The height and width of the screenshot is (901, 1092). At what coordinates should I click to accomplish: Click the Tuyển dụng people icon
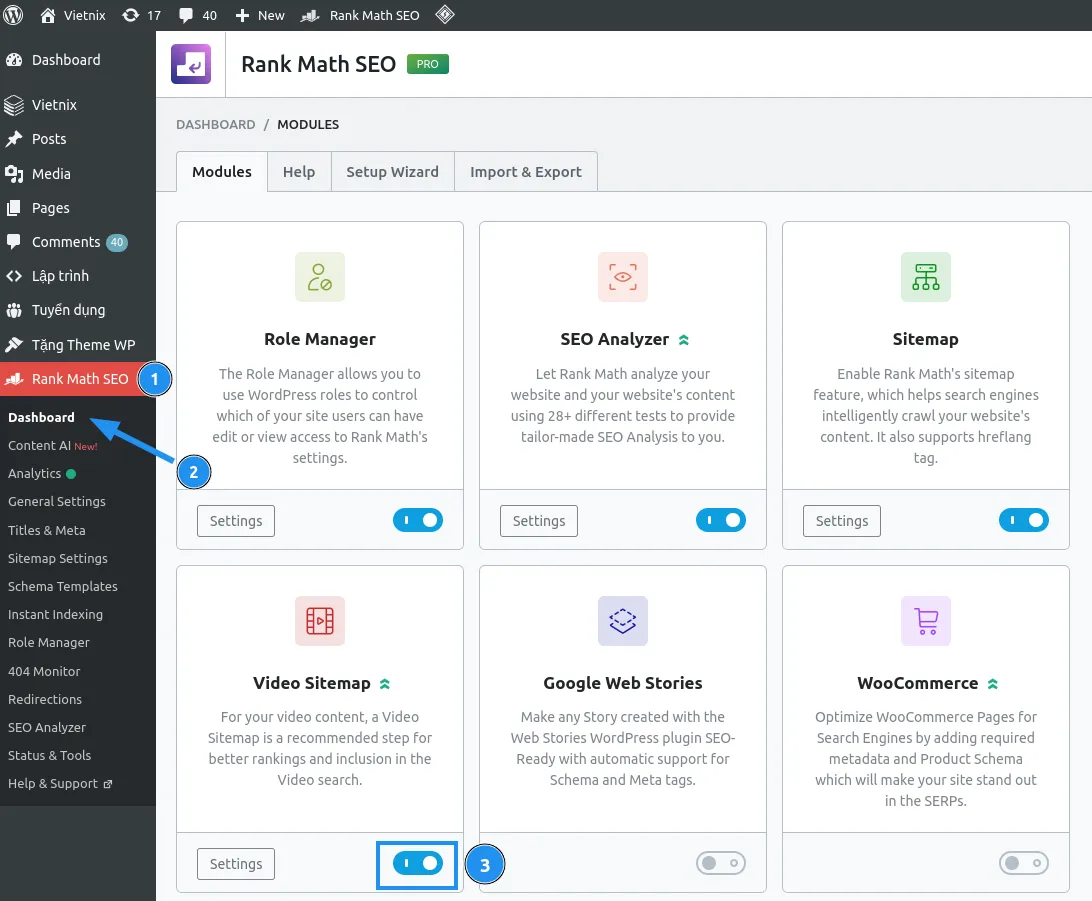[x=14, y=311]
